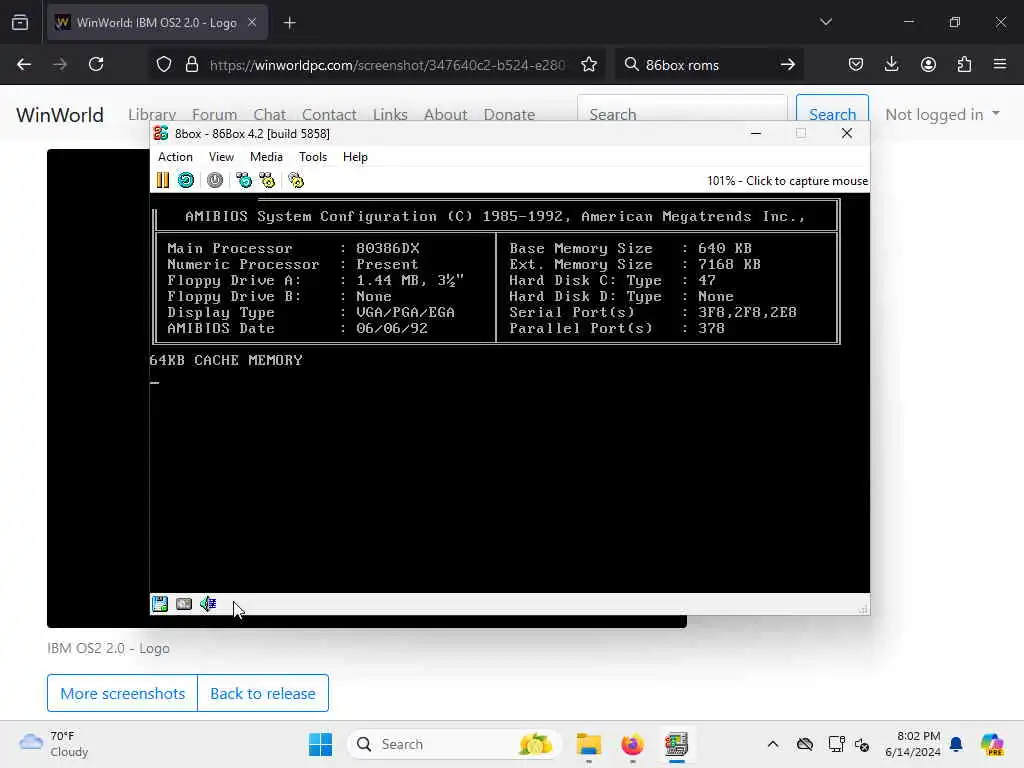Viewport: 1024px width, 768px height.
Task: Open the 86Box Media menu
Action: click(x=266, y=157)
